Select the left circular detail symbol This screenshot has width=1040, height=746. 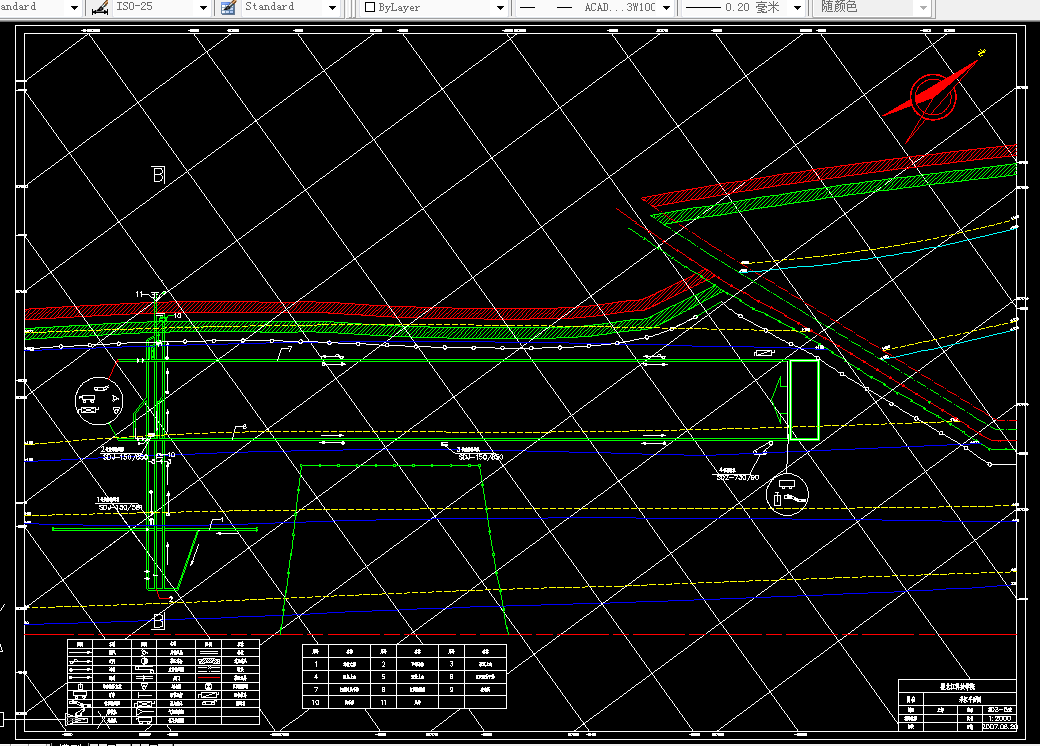pos(99,401)
